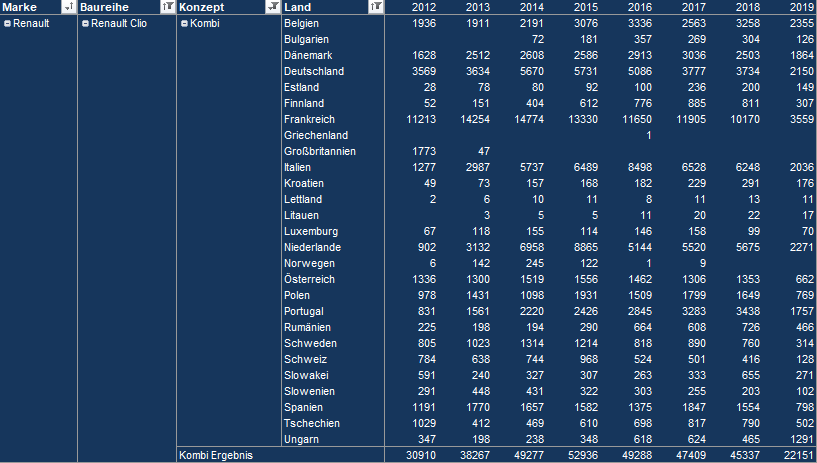Image resolution: width=817 pixels, height=463 pixels.
Task: Click the Polen row label
Action: [297, 295]
